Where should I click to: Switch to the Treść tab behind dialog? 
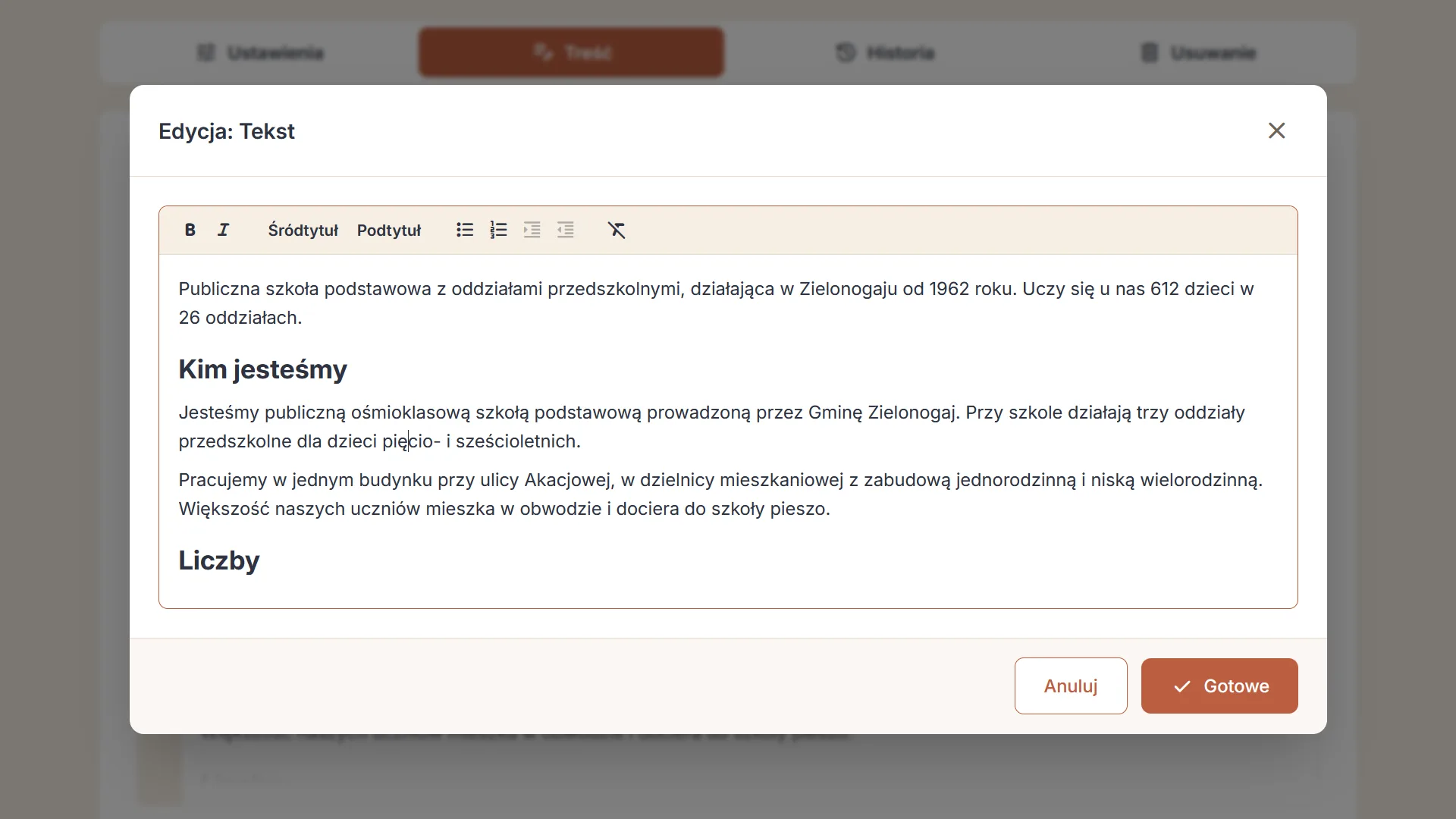coord(571,52)
